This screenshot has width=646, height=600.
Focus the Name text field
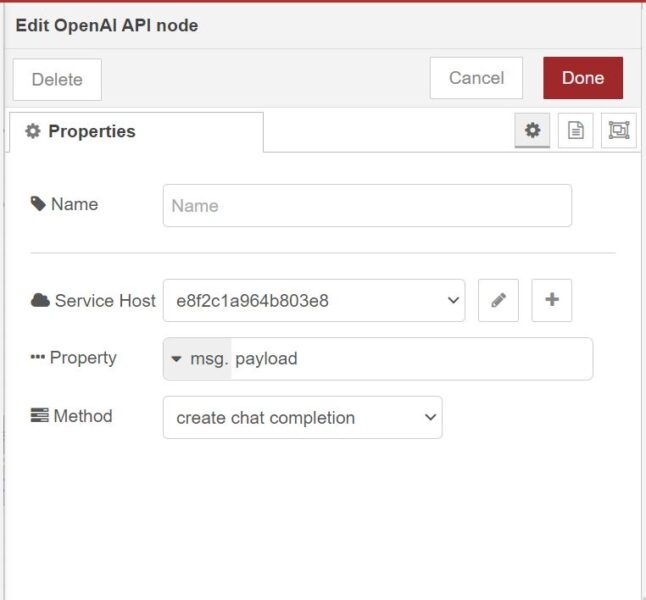[367, 206]
